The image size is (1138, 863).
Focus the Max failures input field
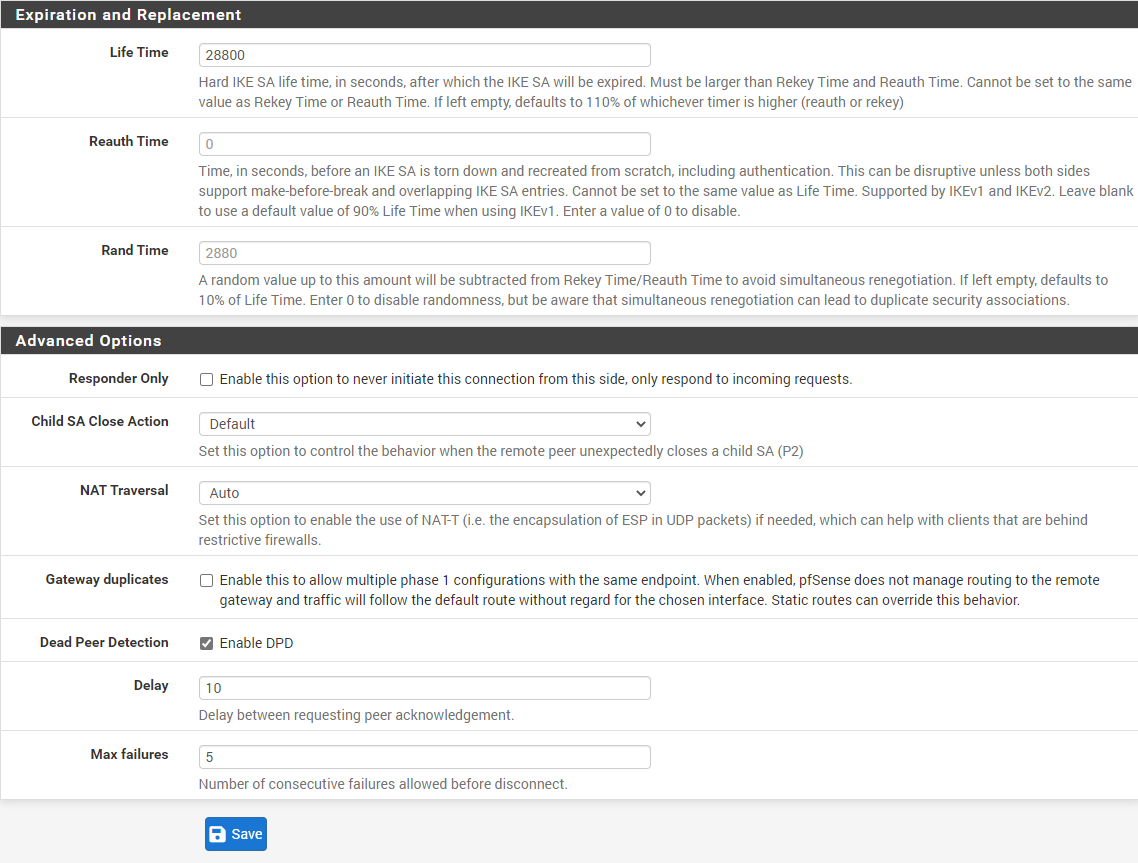pos(424,757)
